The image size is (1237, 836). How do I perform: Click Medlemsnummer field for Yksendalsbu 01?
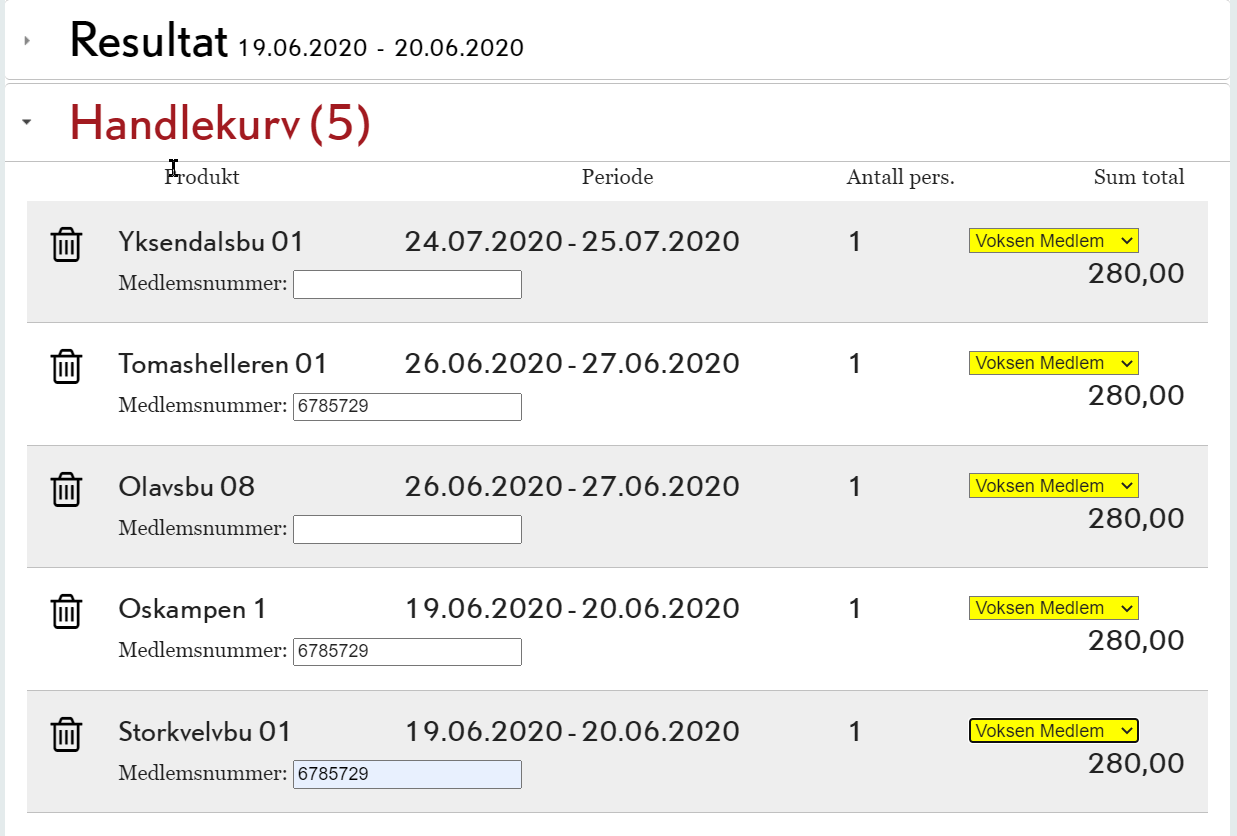pyautogui.click(x=407, y=284)
